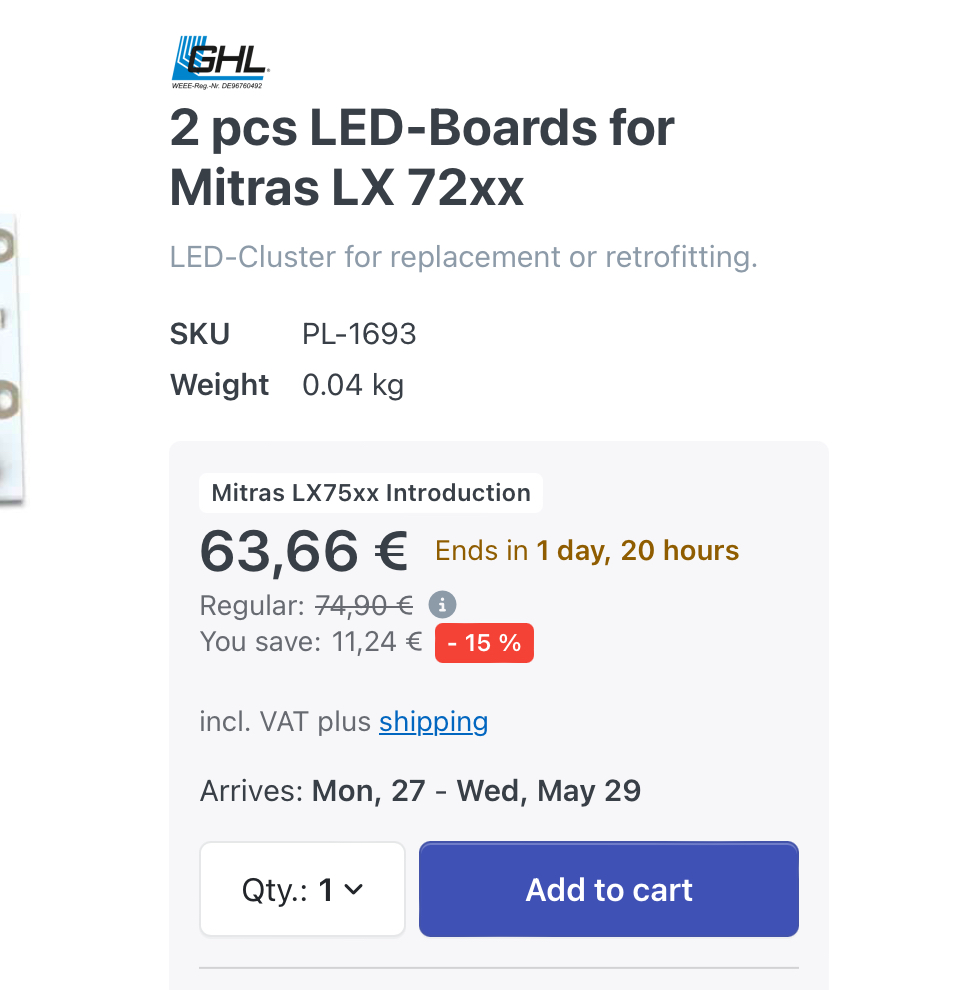Click the red -15 % discount badge

484,643
